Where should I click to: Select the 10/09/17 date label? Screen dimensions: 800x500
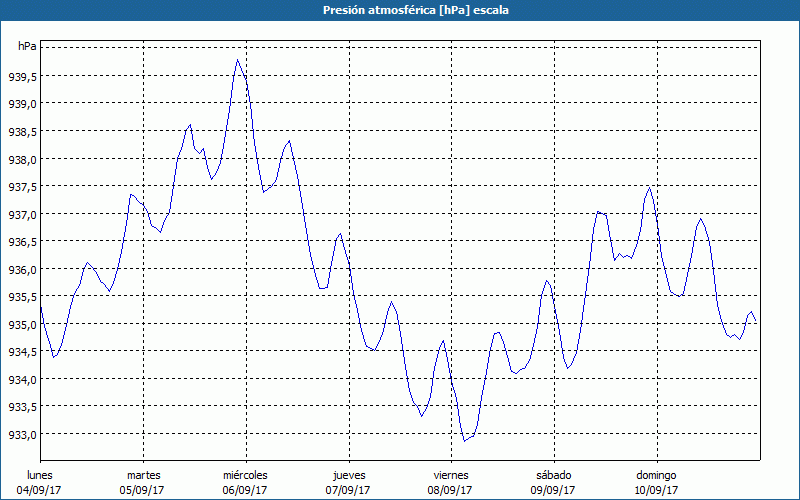point(656,490)
